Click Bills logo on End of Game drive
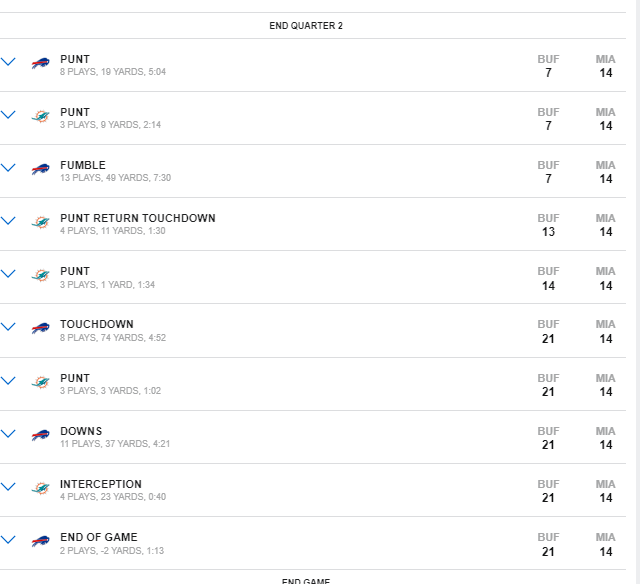This screenshot has height=584, width=640. [40, 541]
